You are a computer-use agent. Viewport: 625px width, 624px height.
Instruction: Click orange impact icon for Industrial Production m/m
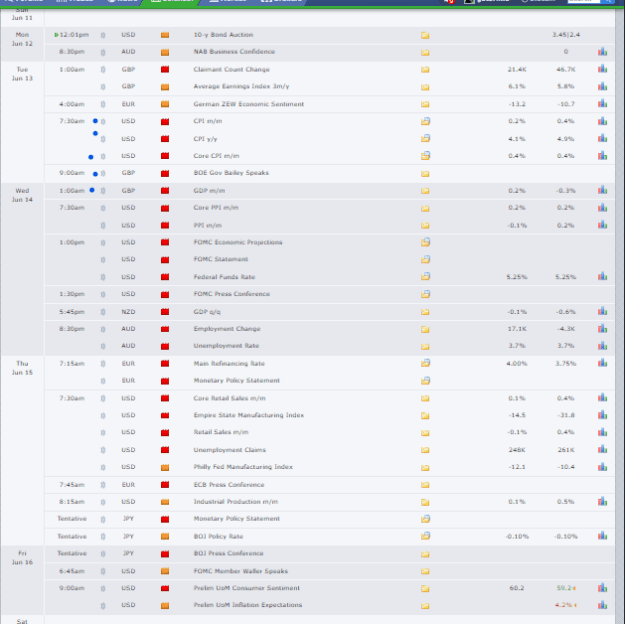165,502
